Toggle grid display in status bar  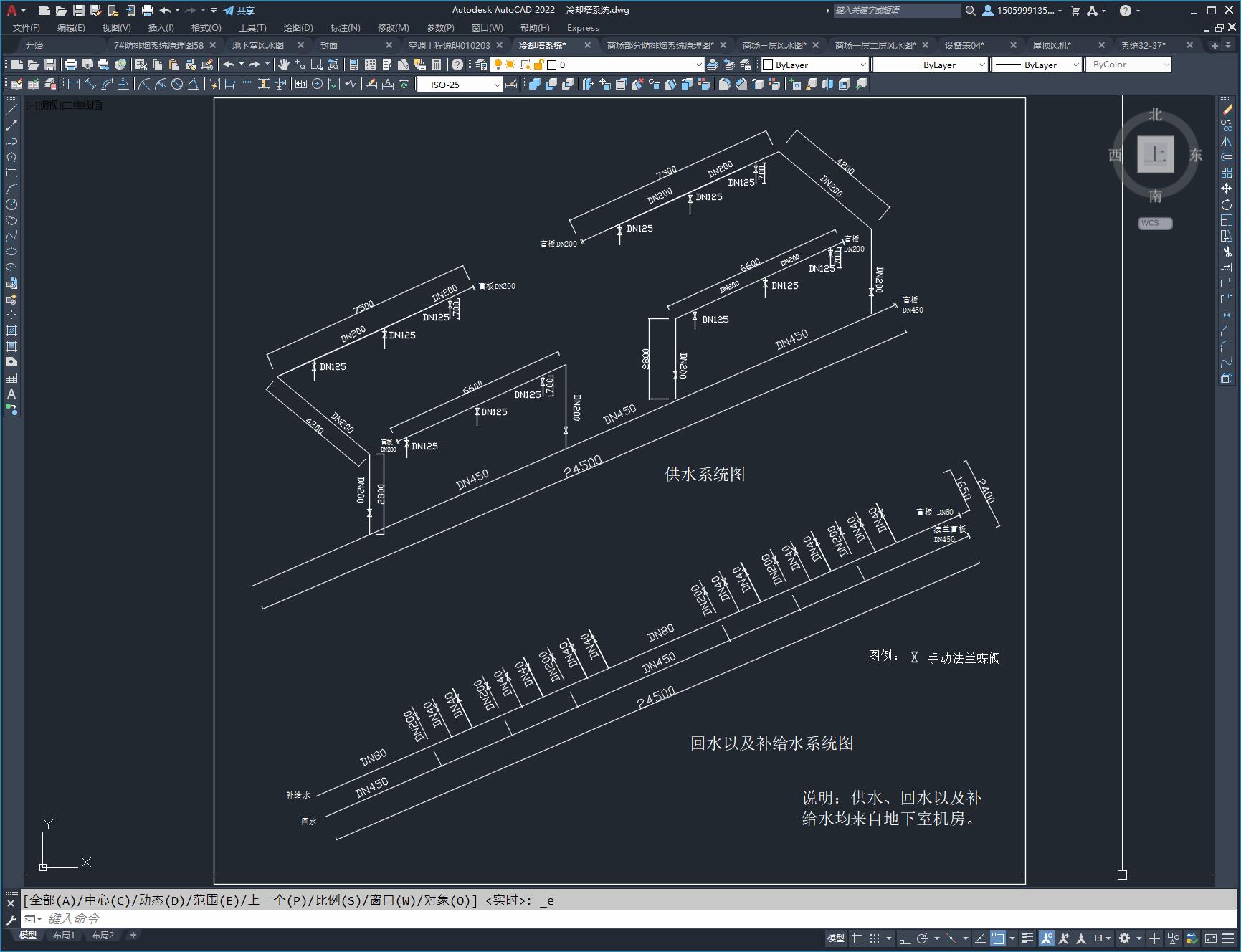point(857,938)
